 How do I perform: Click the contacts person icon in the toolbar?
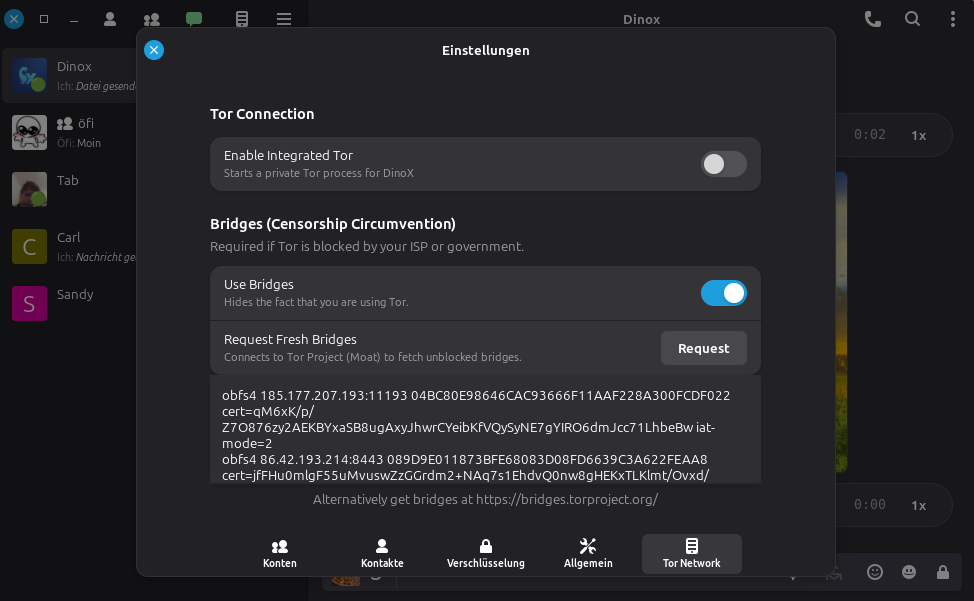(x=110, y=18)
